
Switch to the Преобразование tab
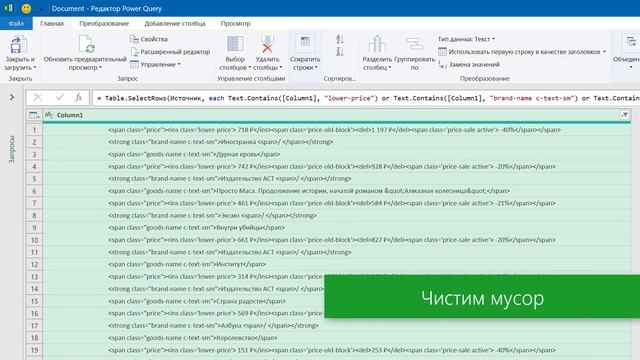[x=104, y=23]
